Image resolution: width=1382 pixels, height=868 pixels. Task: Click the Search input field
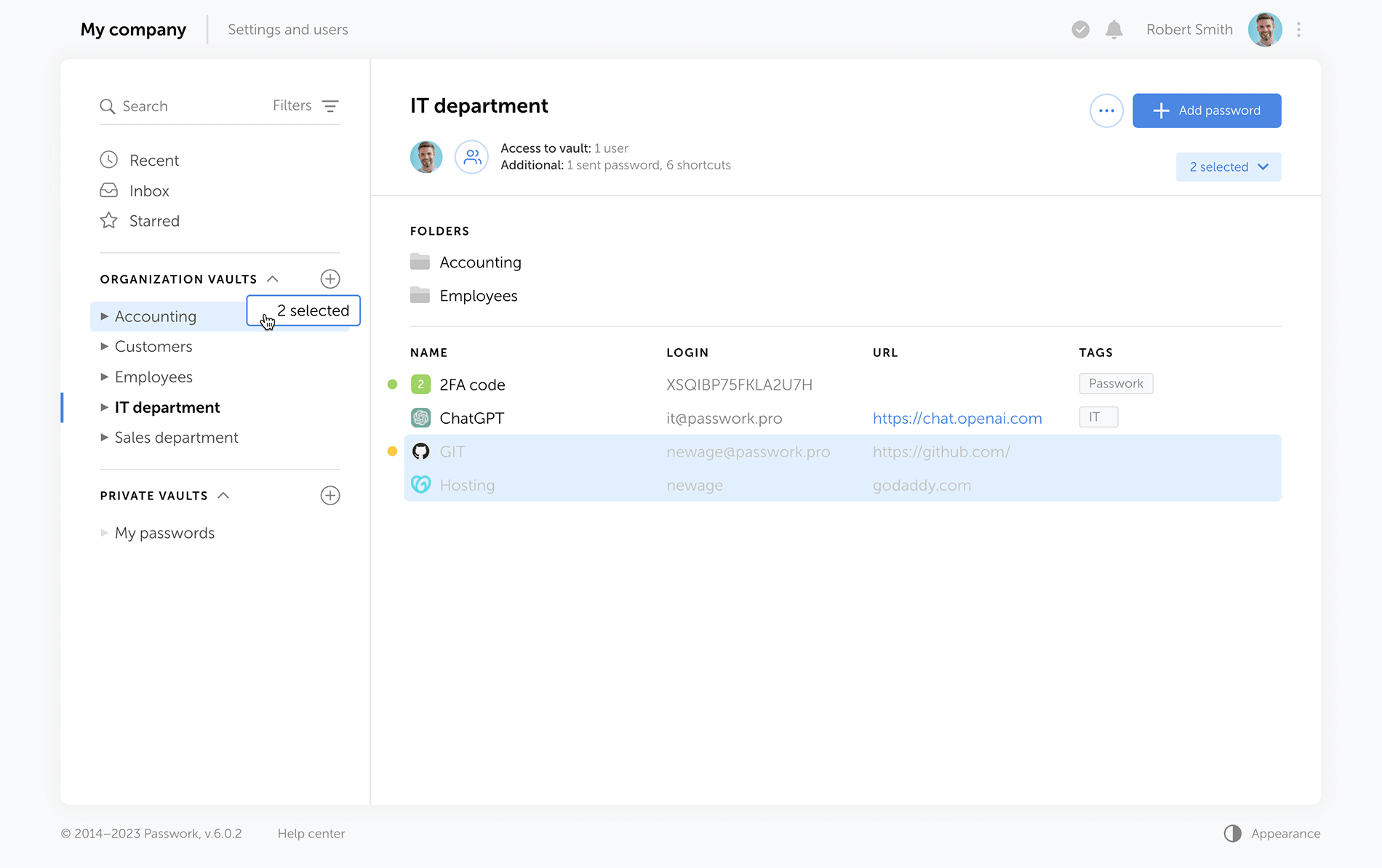click(182, 106)
